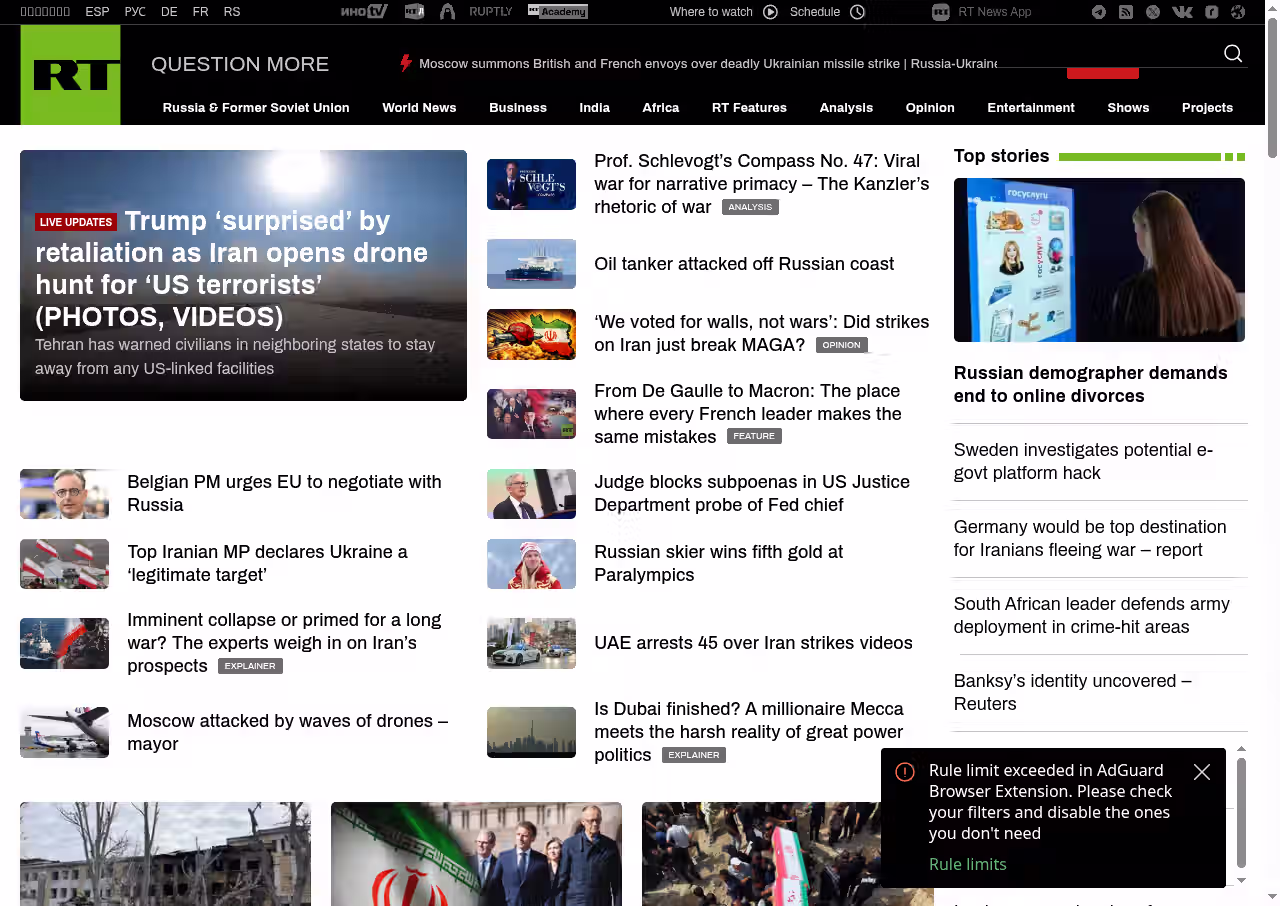This screenshot has width=1280, height=906.
Task: Click the Top stories online divorces thumbnail
Action: pyautogui.click(x=1099, y=260)
